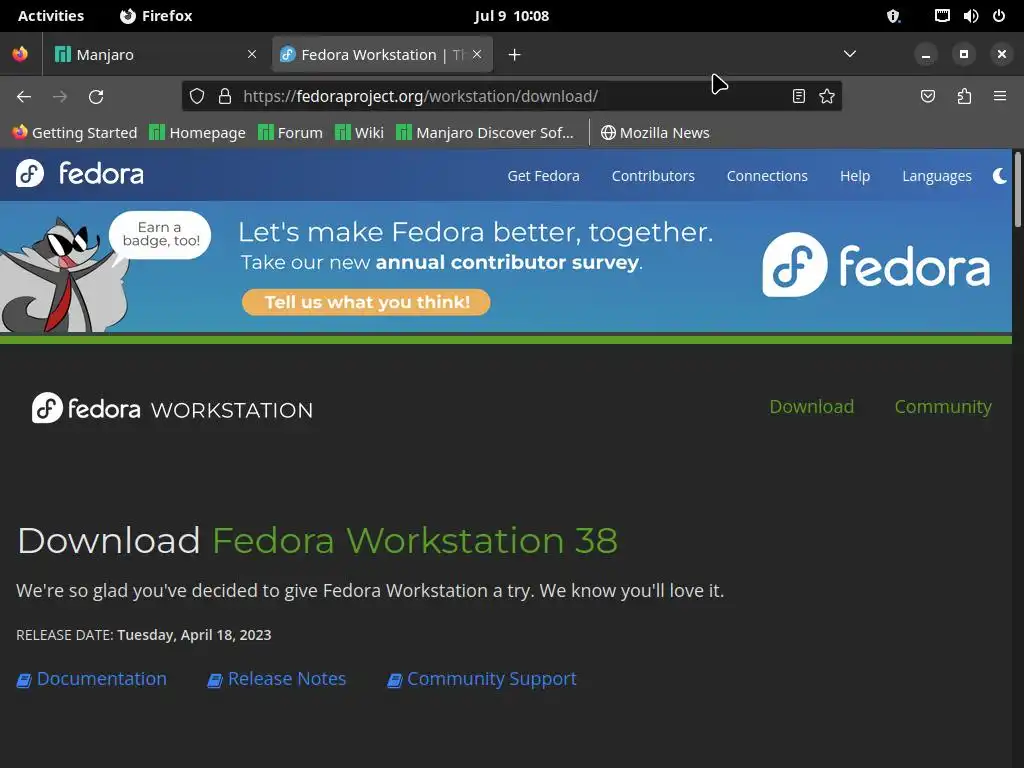This screenshot has width=1024, height=768.
Task: Click the annual contributor survey text
Action: click(507, 262)
